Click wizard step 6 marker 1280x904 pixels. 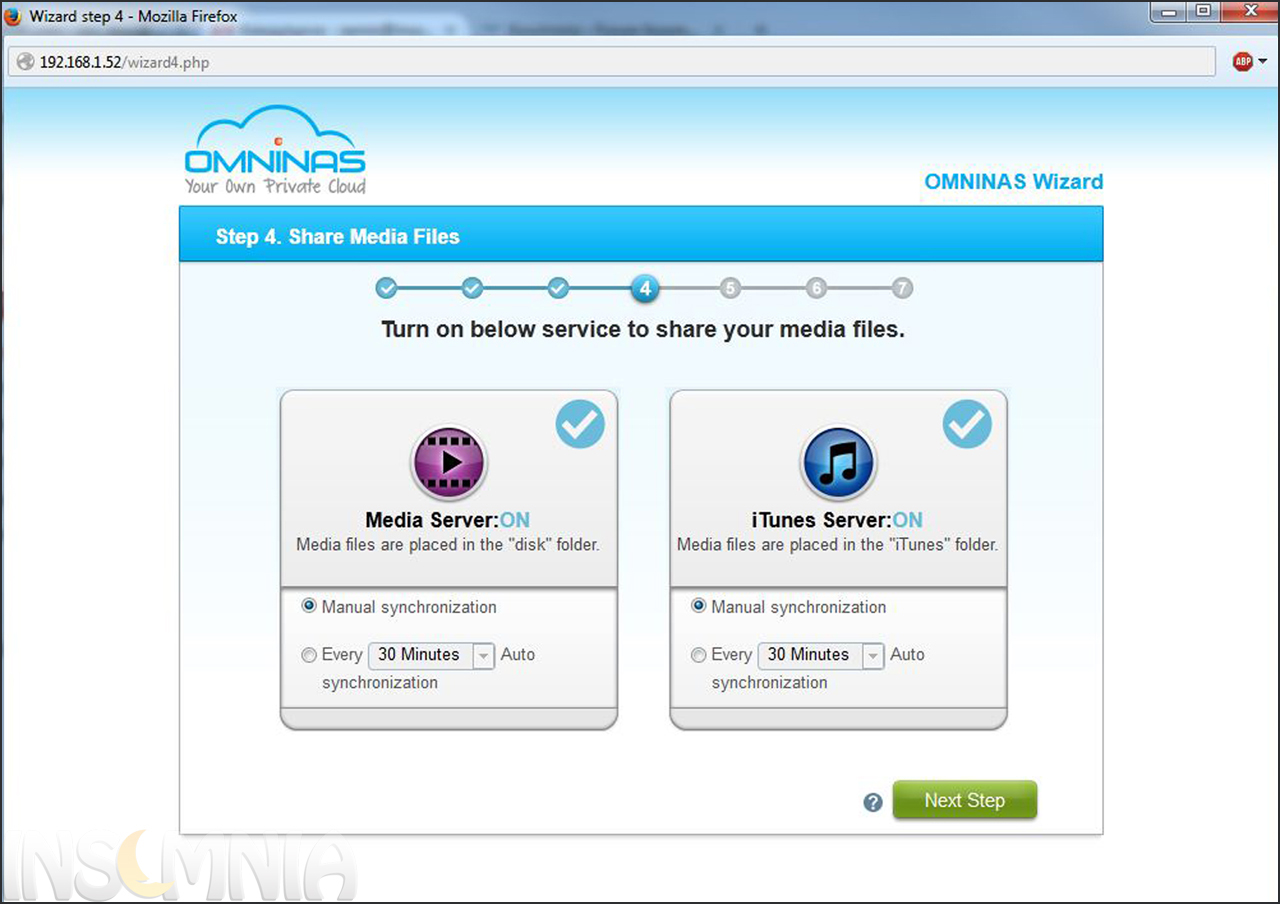click(816, 289)
